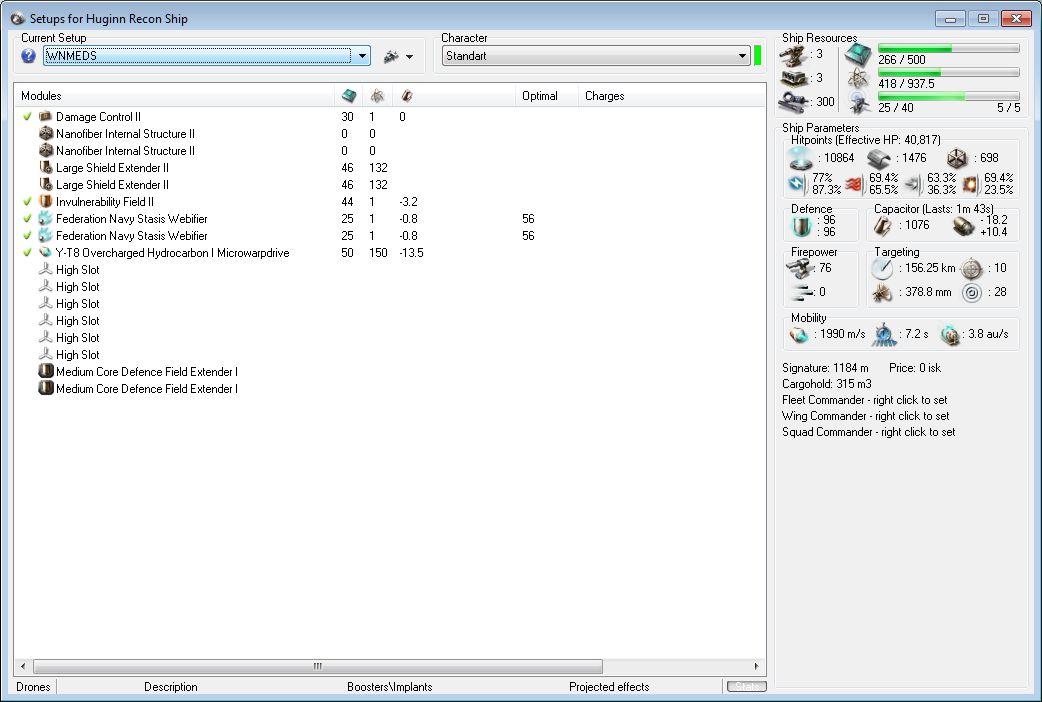1042x702 pixels.
Task: Toggle the first Federation Navy Stasis Webifier checkmark
Action: coord(27,218)
